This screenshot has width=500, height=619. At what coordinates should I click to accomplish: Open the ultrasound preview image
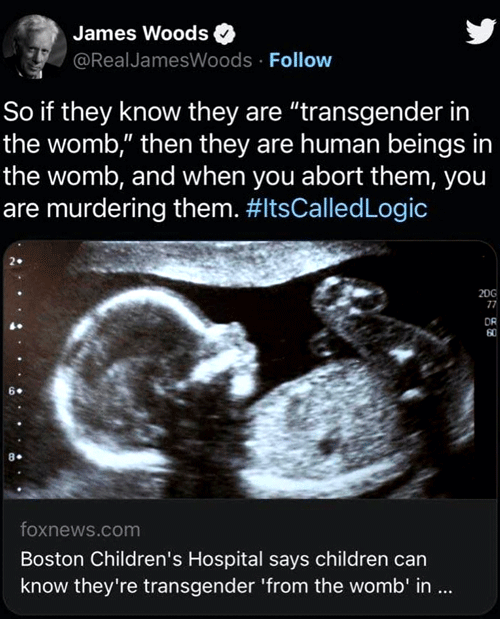click(250, 370)
